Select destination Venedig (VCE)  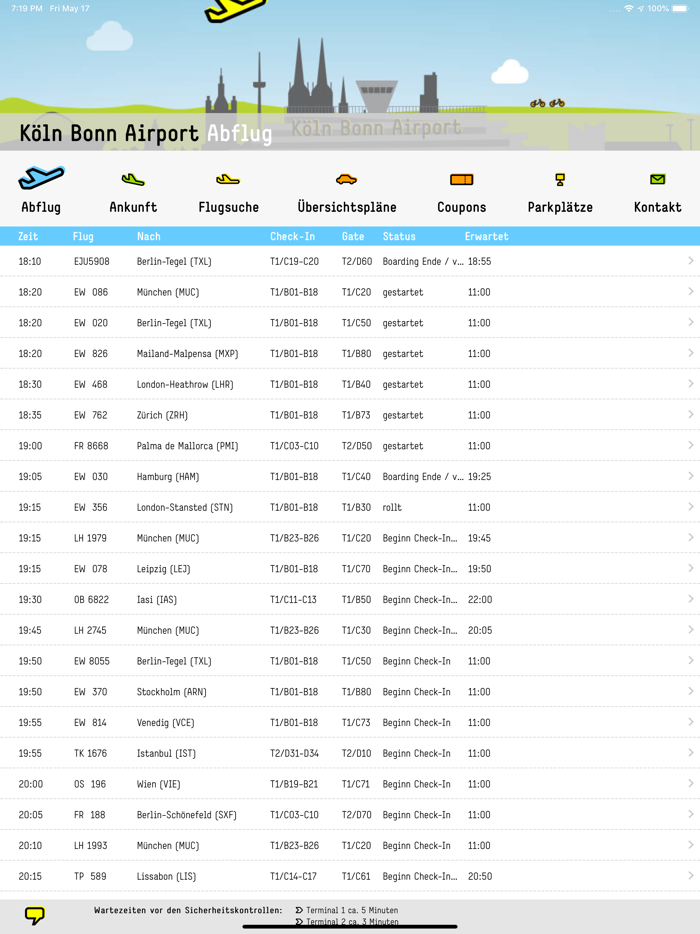166,723
